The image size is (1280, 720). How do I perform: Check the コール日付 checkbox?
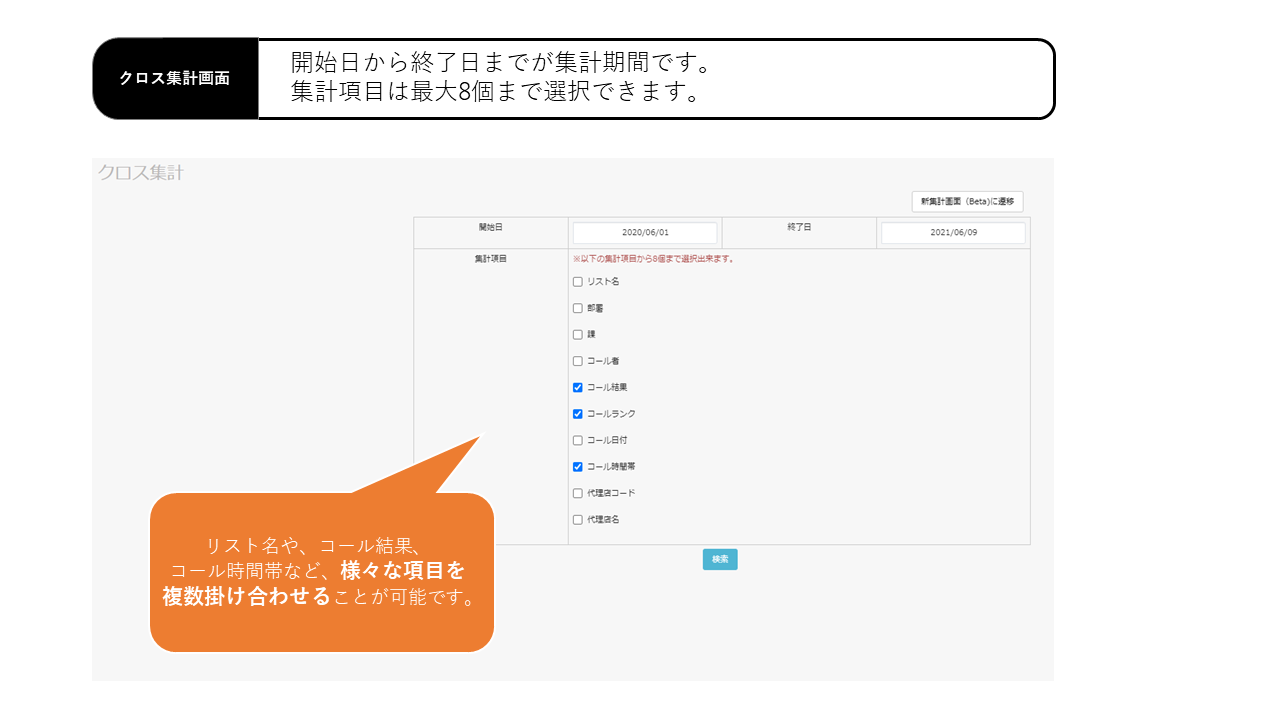point(578,440)
